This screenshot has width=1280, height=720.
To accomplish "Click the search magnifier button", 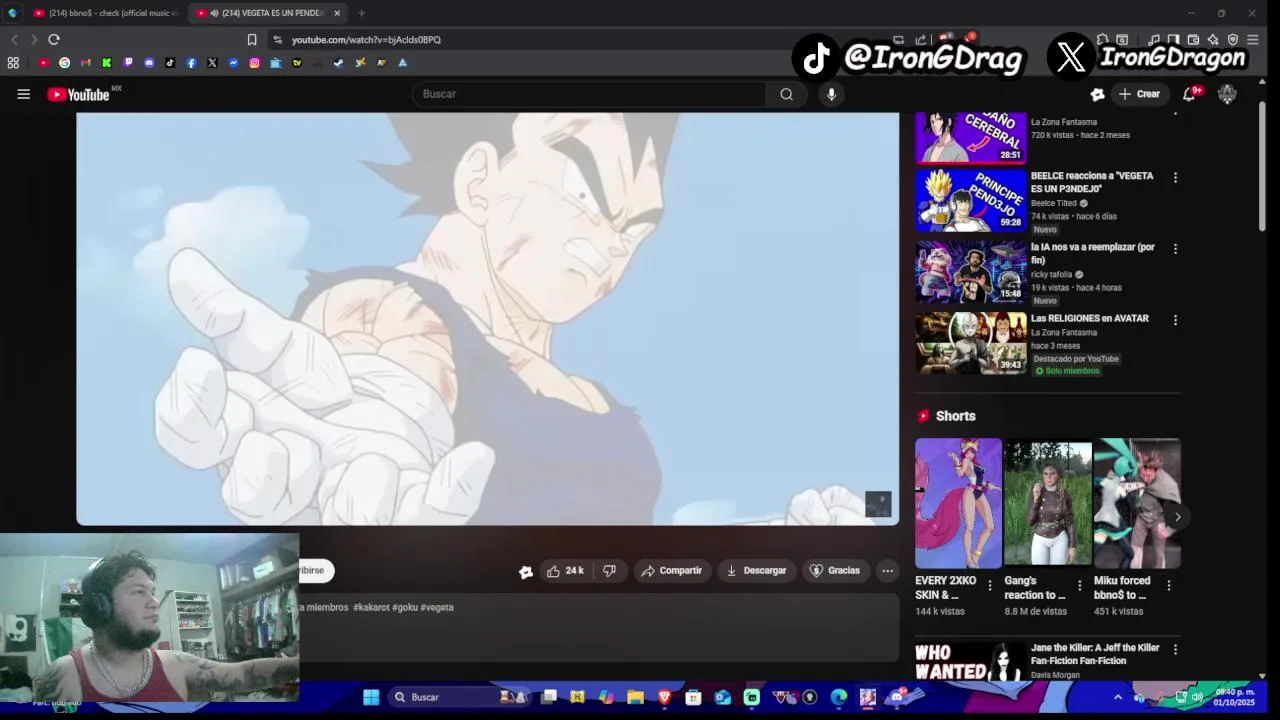I will click(786, 94).
